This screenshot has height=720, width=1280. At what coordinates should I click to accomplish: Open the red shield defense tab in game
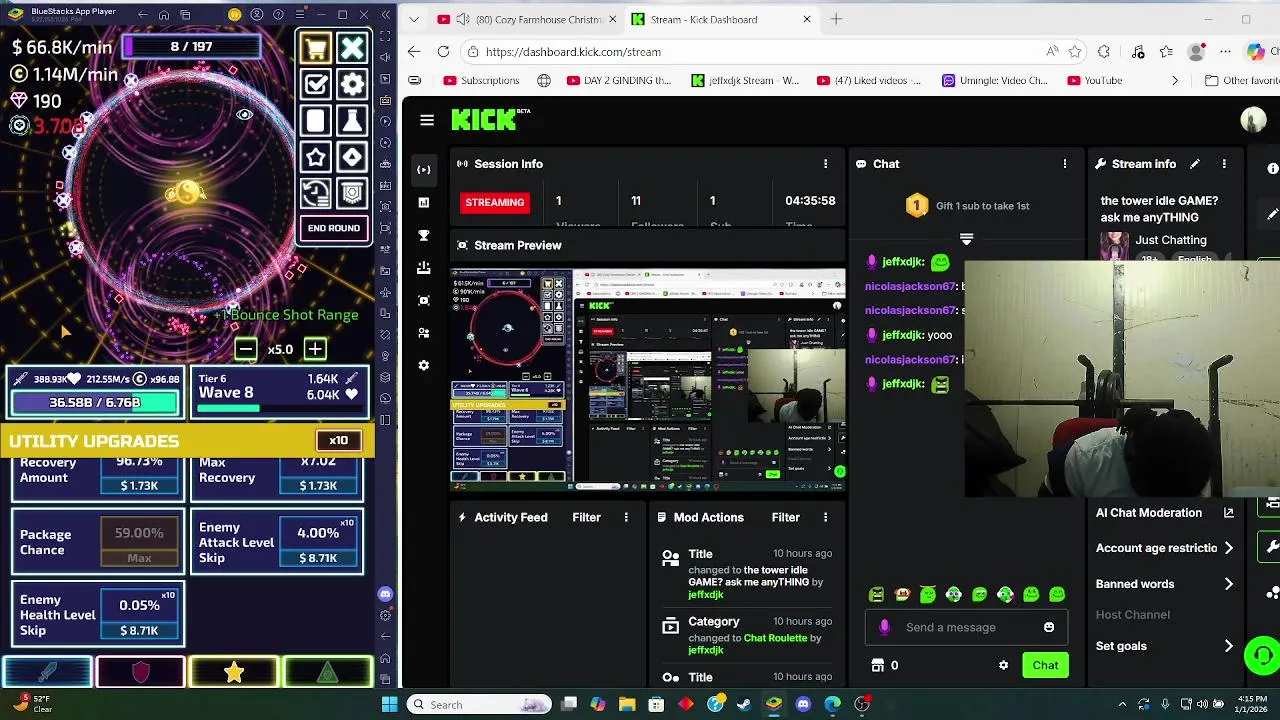click(x=140, y=673)
